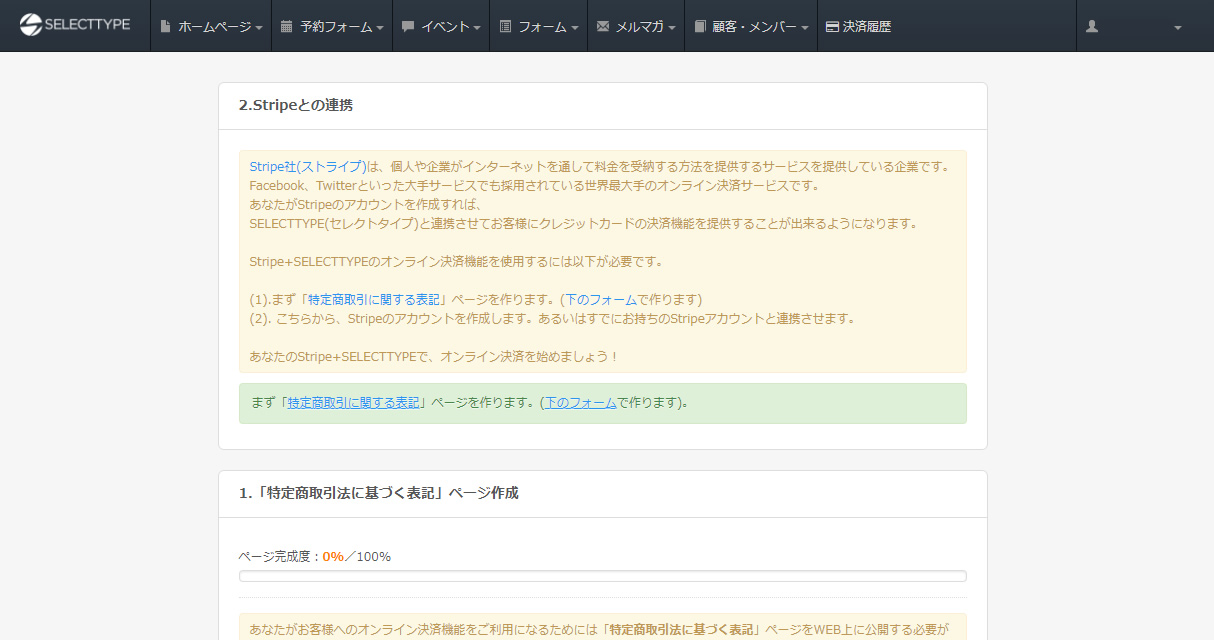
Task: Open the メルマガ menu
Action: tap(640, 27)
